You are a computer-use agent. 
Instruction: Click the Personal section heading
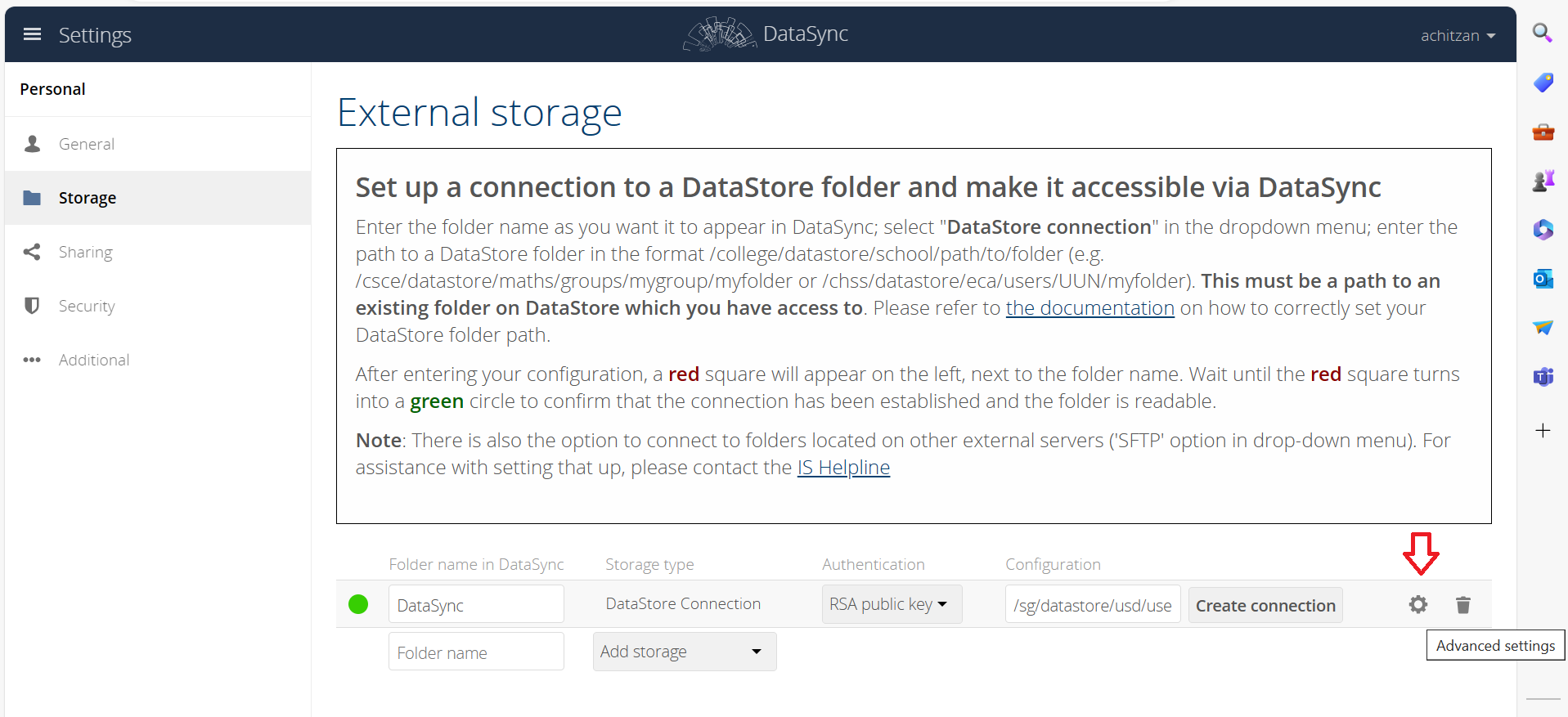click(52, 89)
